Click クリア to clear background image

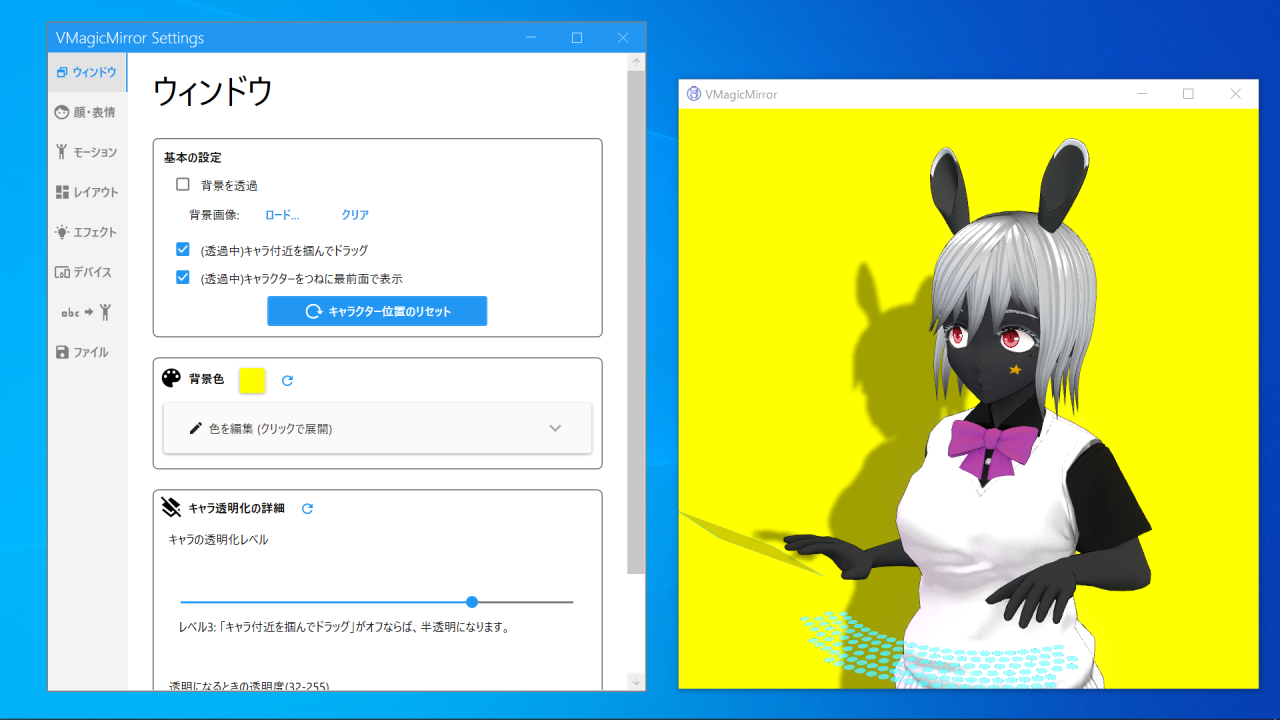click(355, 215)
